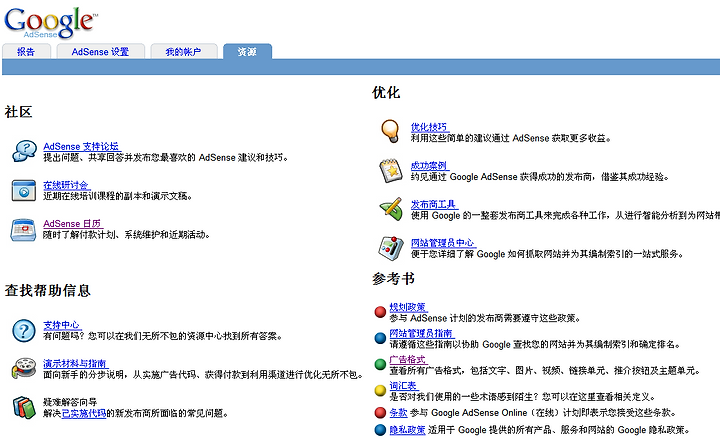Image resolution: width=720 pixels, height=440 pixels.
Task: Switch to the 报告 tab
Action: coord(26,51)
